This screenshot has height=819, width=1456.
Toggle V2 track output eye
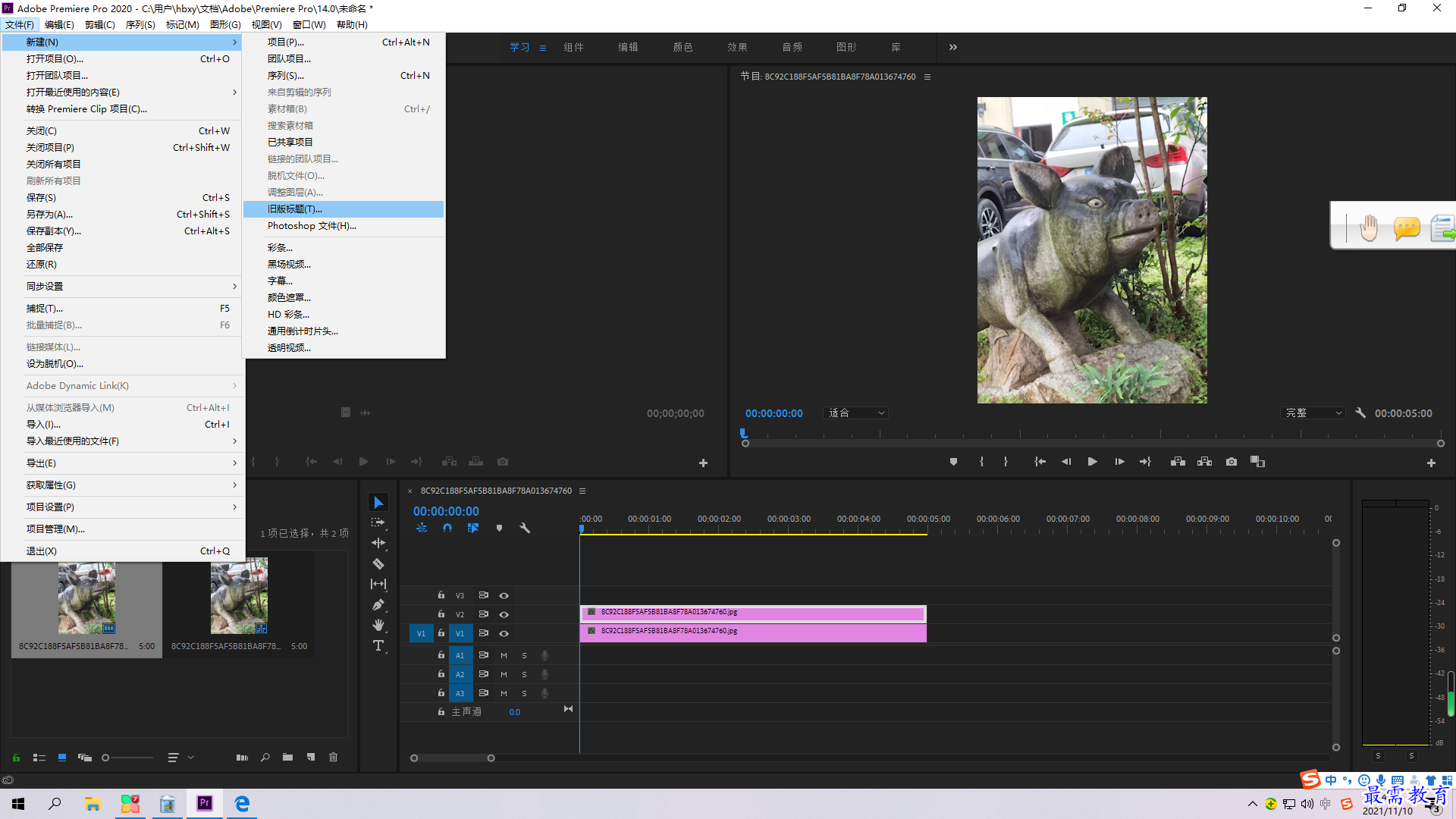click(504, 614)
